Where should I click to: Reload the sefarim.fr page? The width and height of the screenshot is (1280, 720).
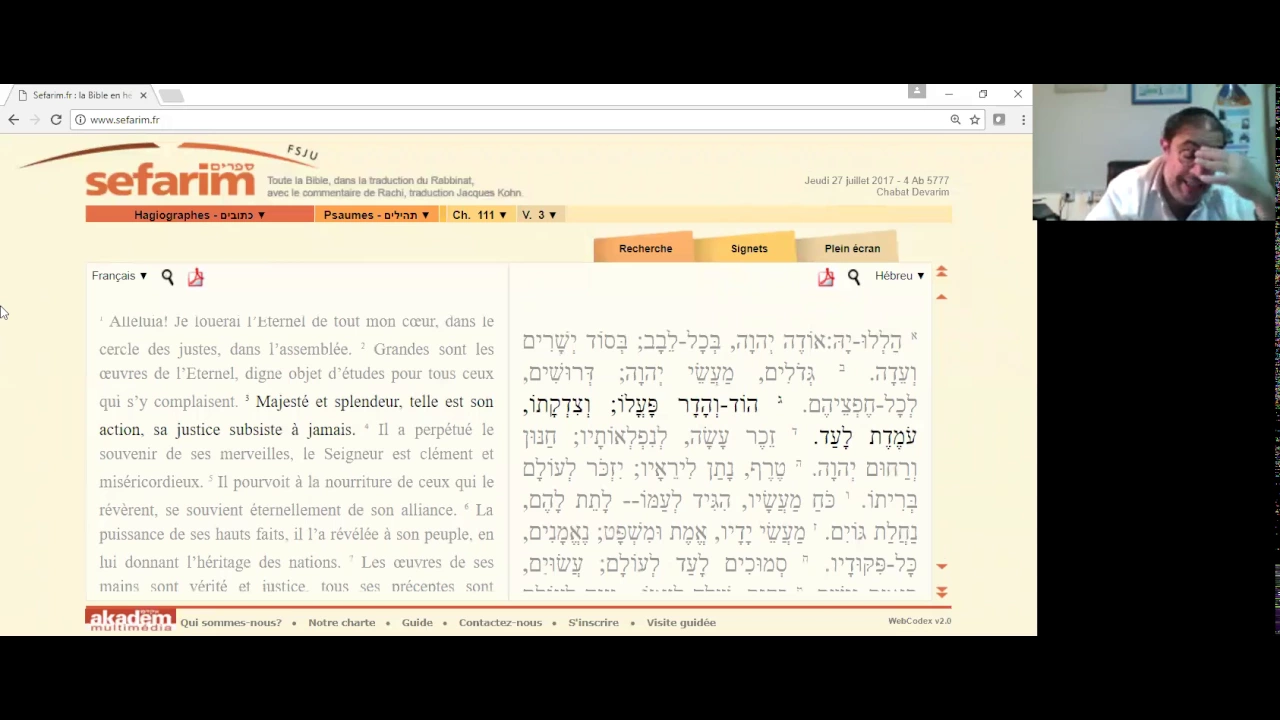(x=56, y=119)
